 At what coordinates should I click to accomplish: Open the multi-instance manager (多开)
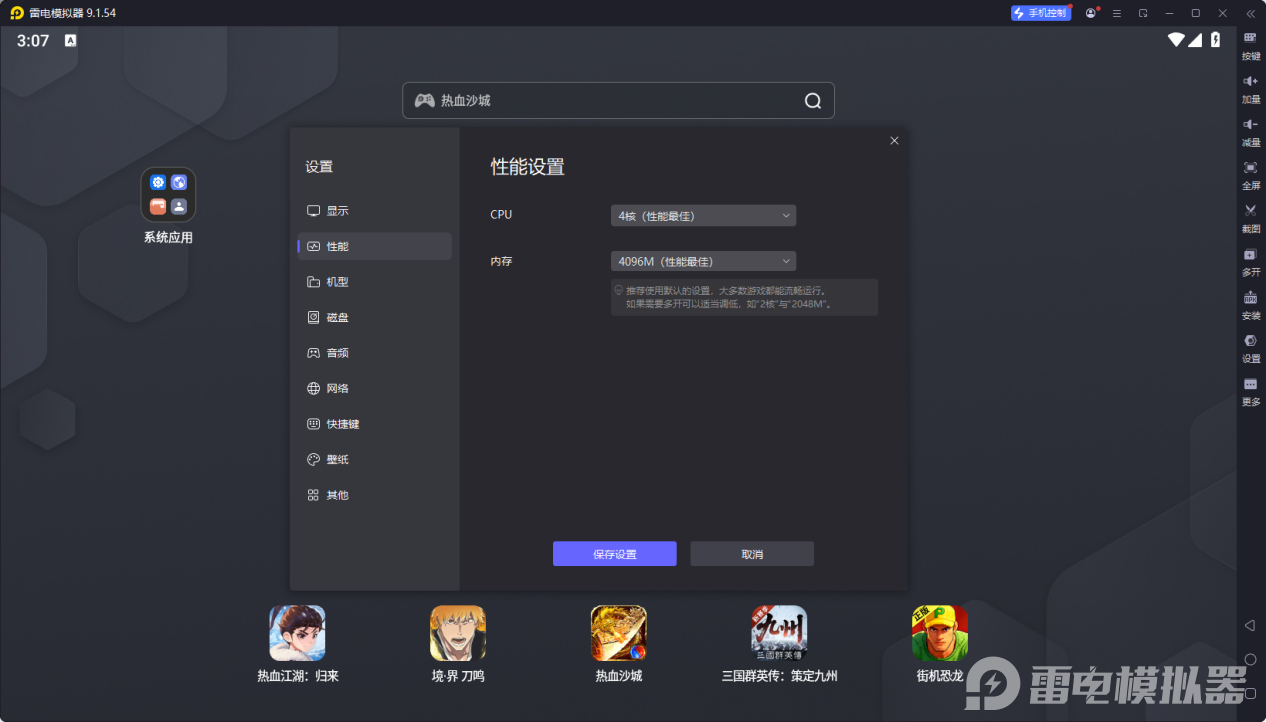(x=1249, y=261)
